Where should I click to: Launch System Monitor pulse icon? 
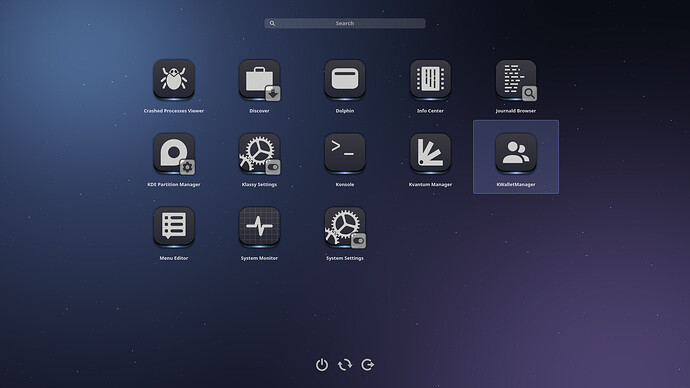(x=259, y=227)
